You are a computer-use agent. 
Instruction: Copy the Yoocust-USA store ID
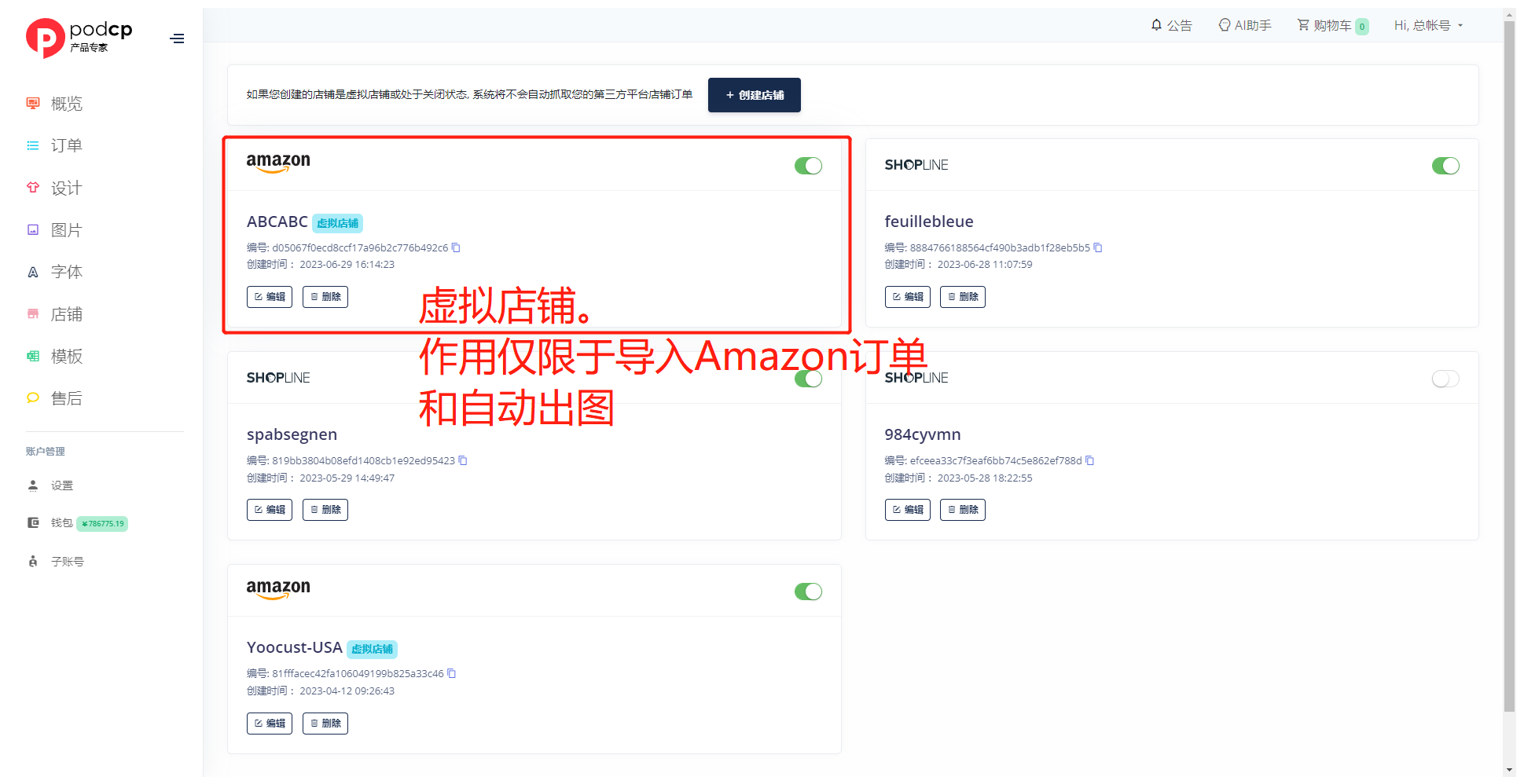(x=452, y=673)
